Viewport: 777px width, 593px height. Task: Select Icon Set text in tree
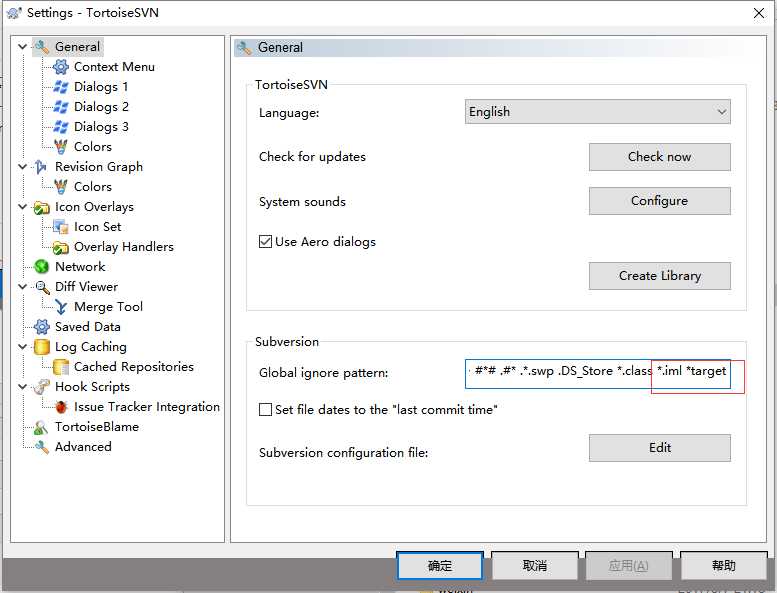pos(98,227)
